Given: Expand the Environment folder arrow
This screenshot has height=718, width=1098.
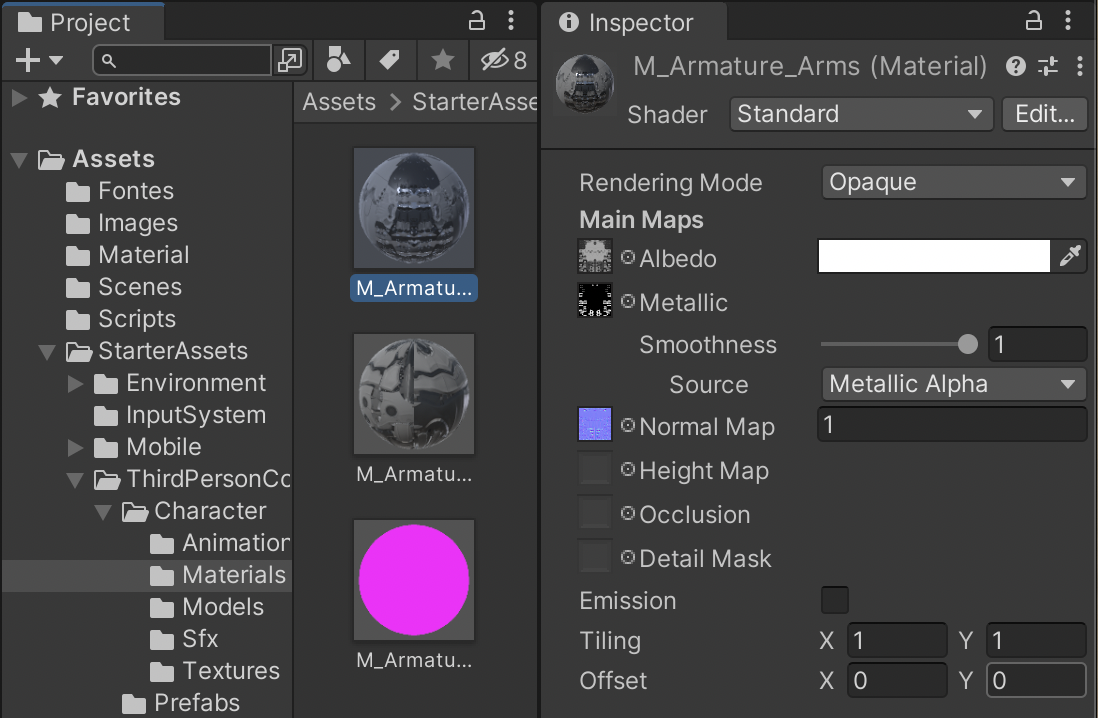Looking at the screenshot, I should point(76,383).
